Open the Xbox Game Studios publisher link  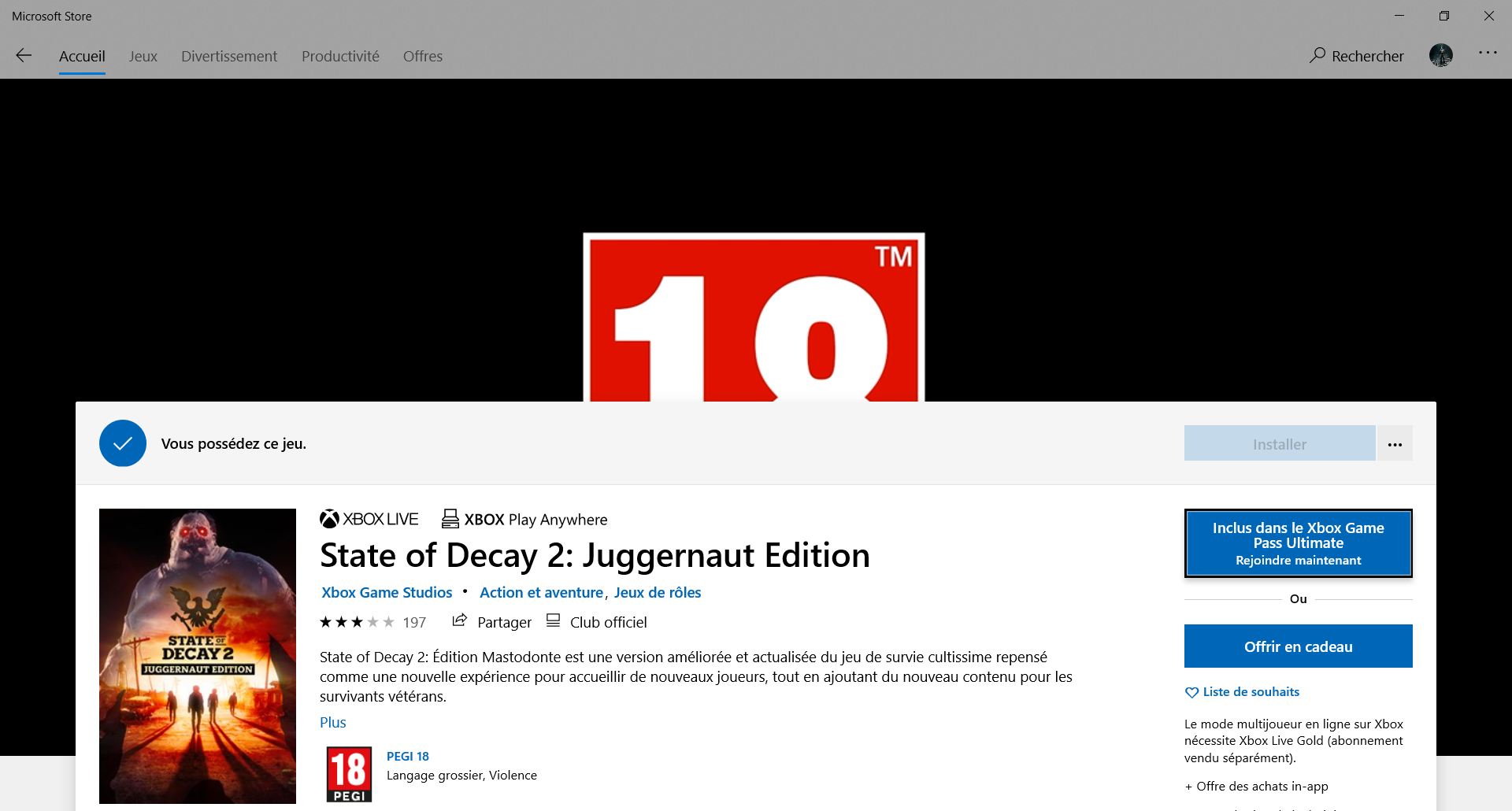(387, 592)
